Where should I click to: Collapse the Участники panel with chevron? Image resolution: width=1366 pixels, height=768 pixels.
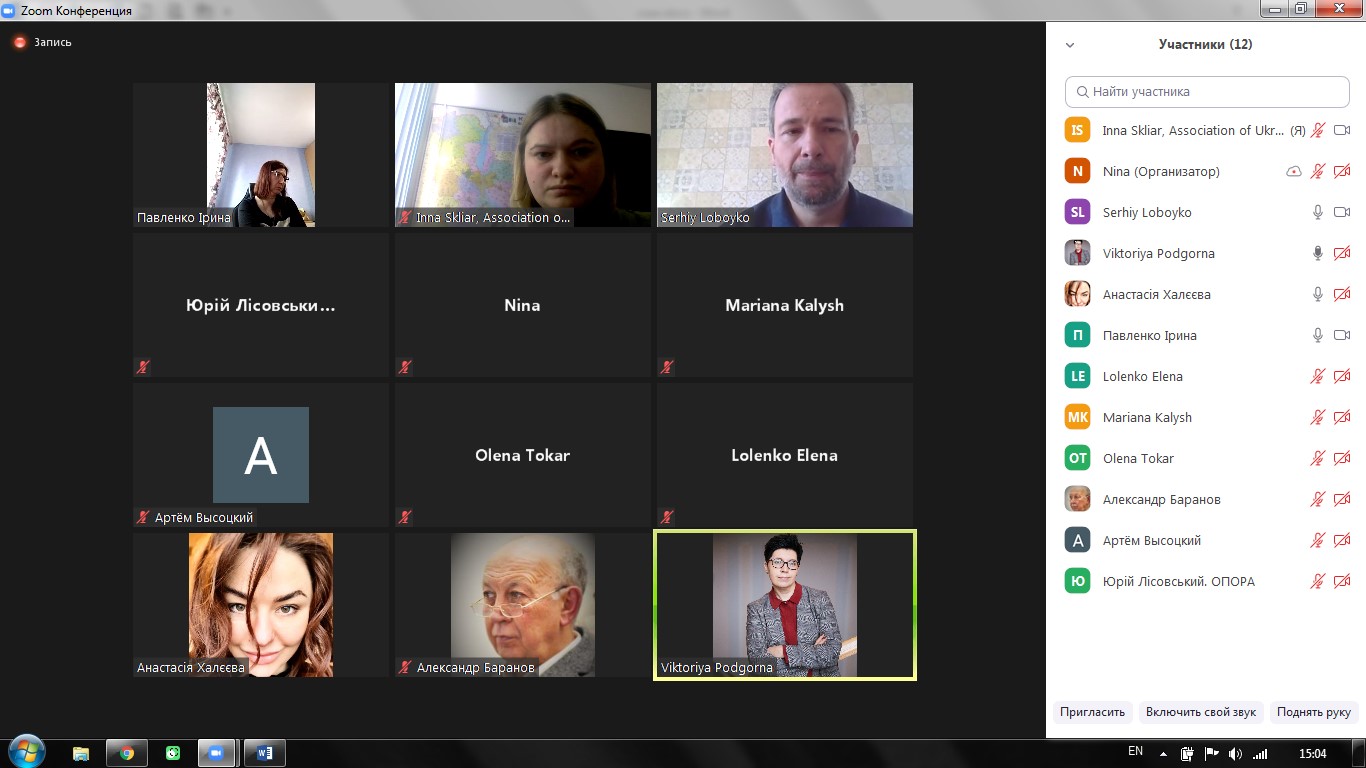[1070, 45]
